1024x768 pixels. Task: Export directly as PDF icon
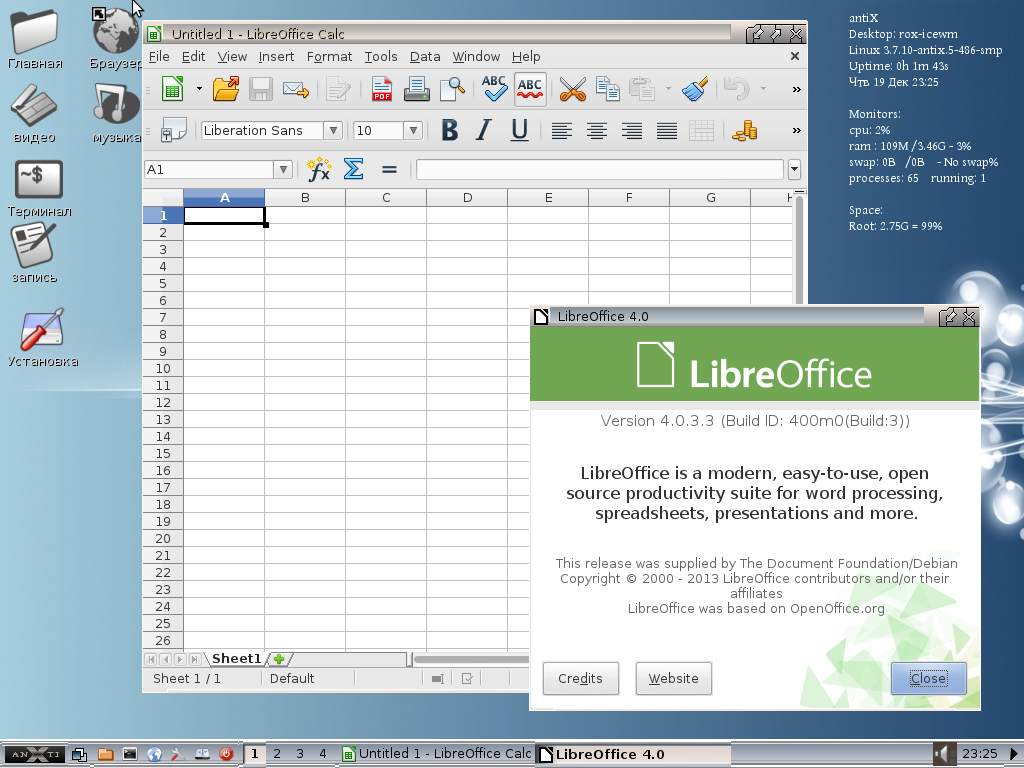(x=381, y=89)
